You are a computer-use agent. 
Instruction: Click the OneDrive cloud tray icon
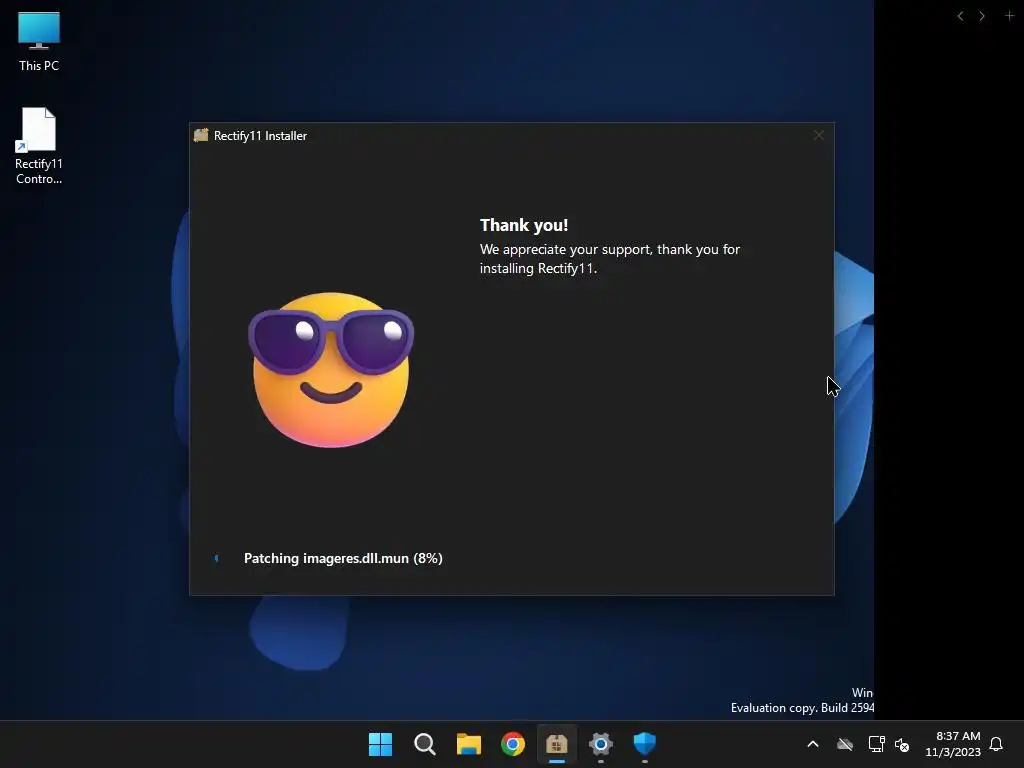pos(845,744)
